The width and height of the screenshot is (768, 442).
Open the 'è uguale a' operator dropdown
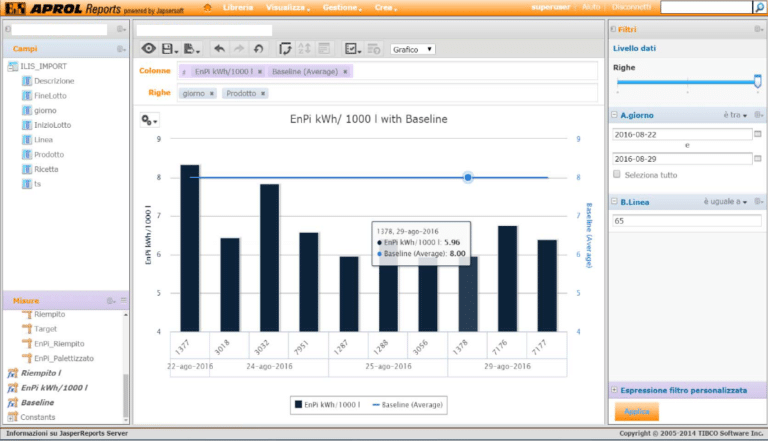[x=727, y=202]
